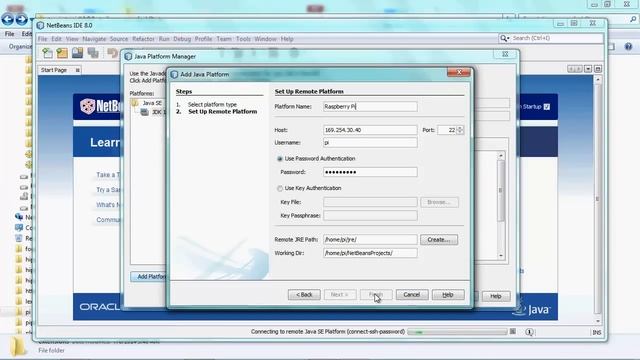Click the Start Page vertical scrollbar
The height and width of the screenshot is (360, 640).
coord(598,200)
